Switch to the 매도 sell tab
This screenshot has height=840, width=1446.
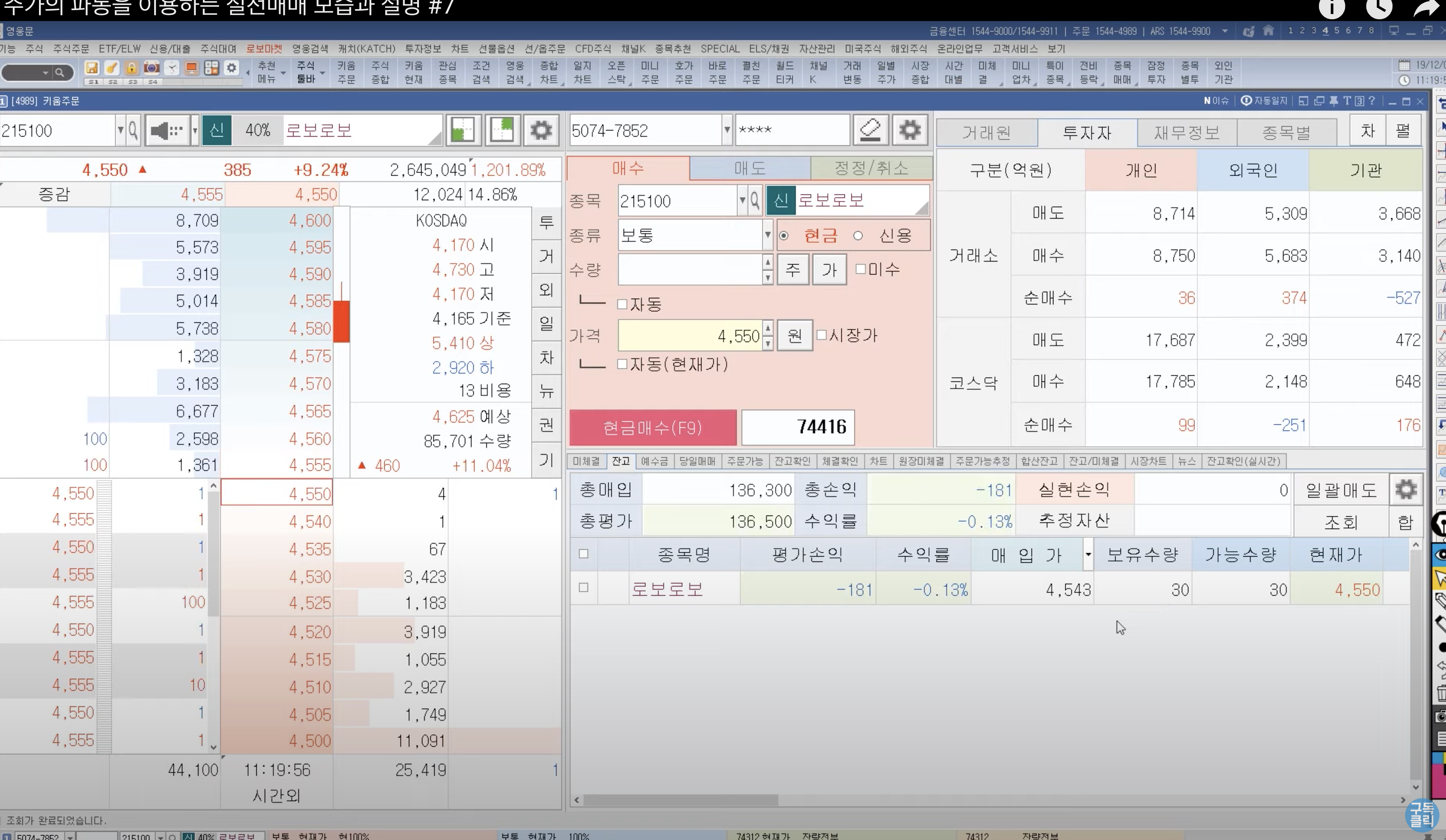click(749, 169)
